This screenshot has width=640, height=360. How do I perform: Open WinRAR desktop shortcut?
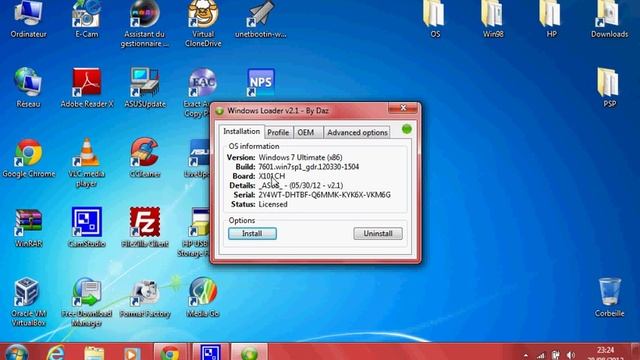tap(28, 228)
